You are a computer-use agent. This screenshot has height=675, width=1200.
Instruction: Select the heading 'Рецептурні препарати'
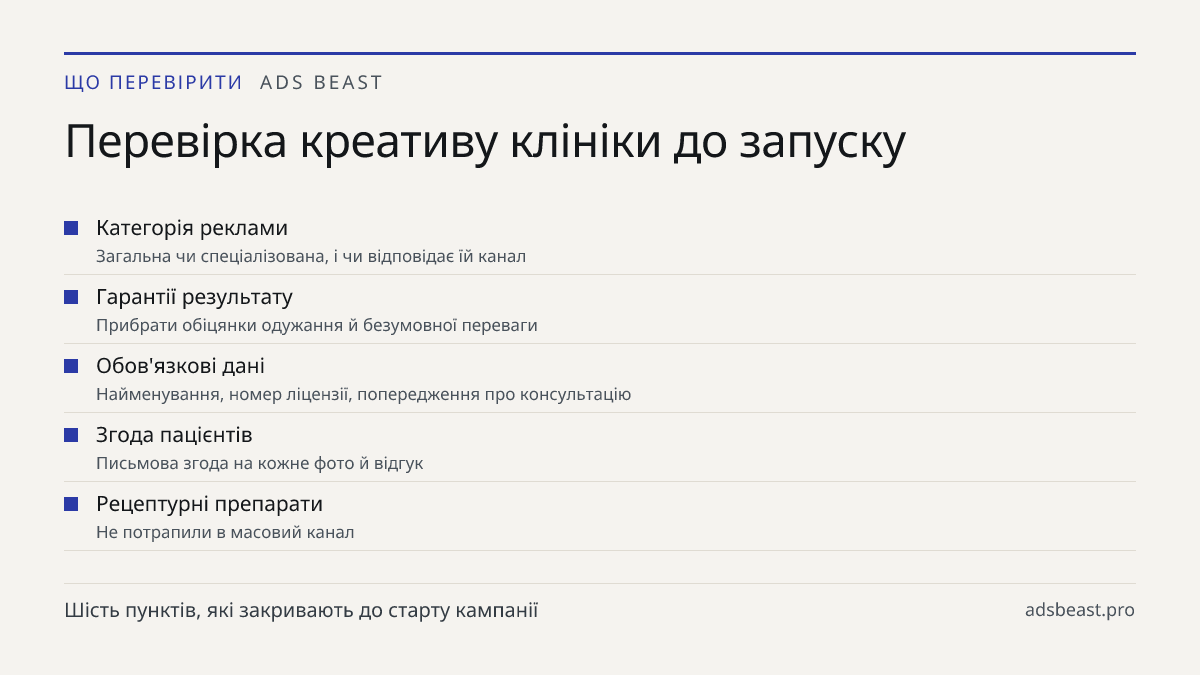209,504
